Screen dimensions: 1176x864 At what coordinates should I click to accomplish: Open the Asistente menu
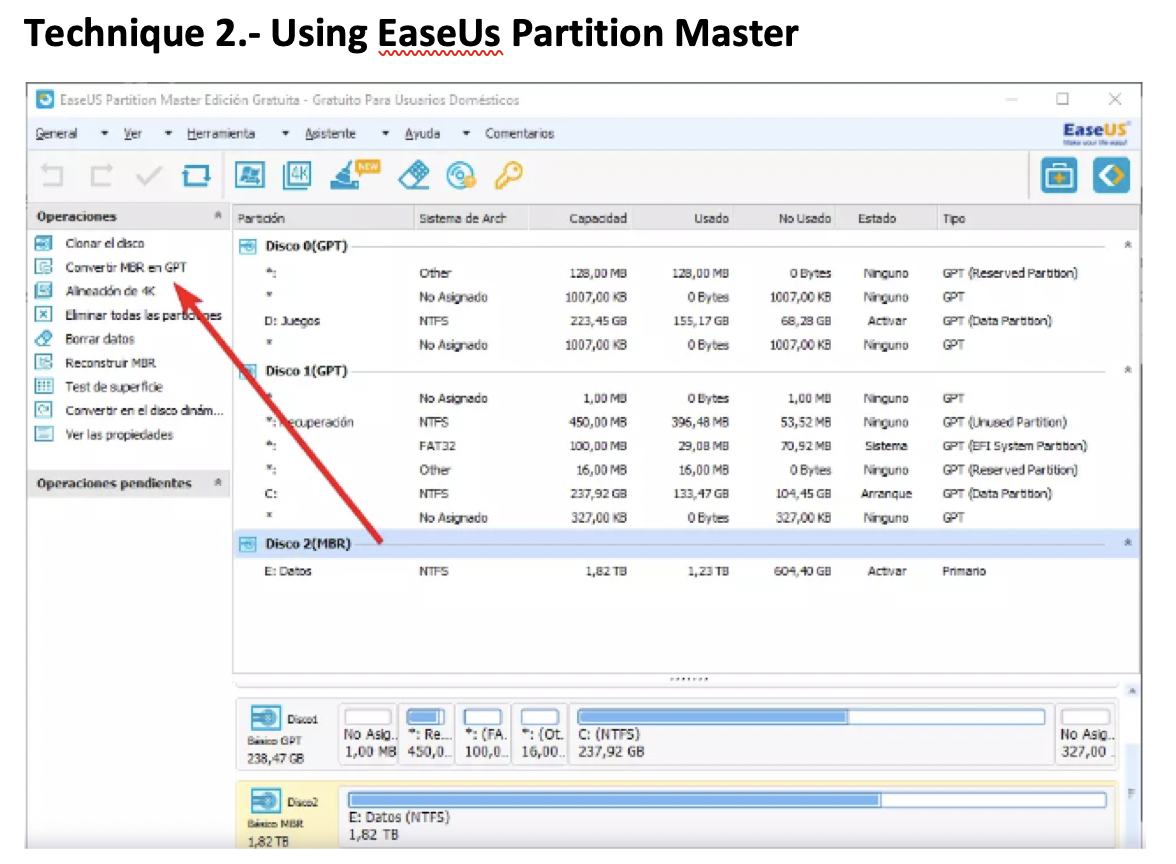pyautogui.click(x=330, y=134)
